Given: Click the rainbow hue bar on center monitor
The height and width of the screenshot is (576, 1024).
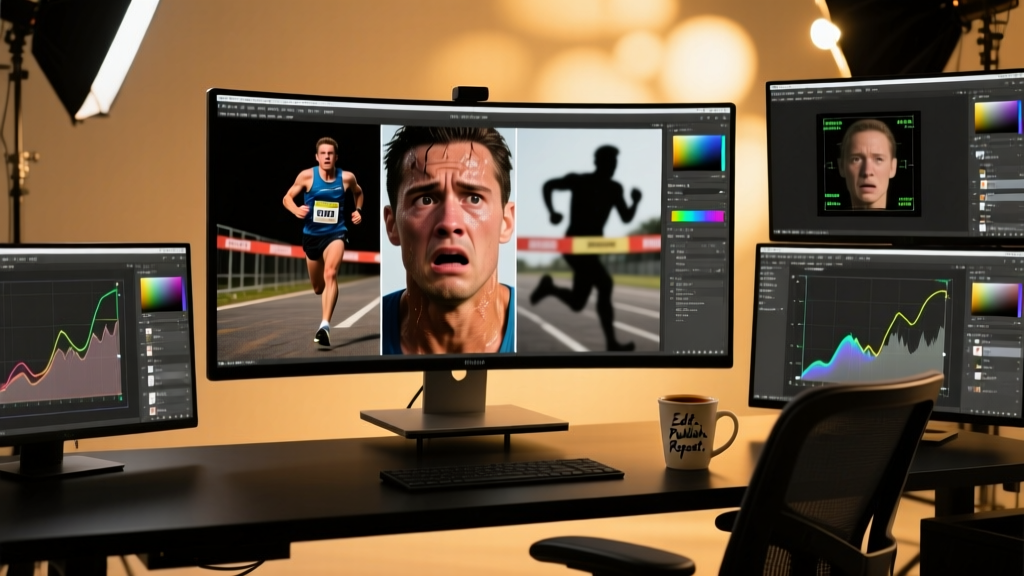Looking at the screenshot, I should [697, 216].
